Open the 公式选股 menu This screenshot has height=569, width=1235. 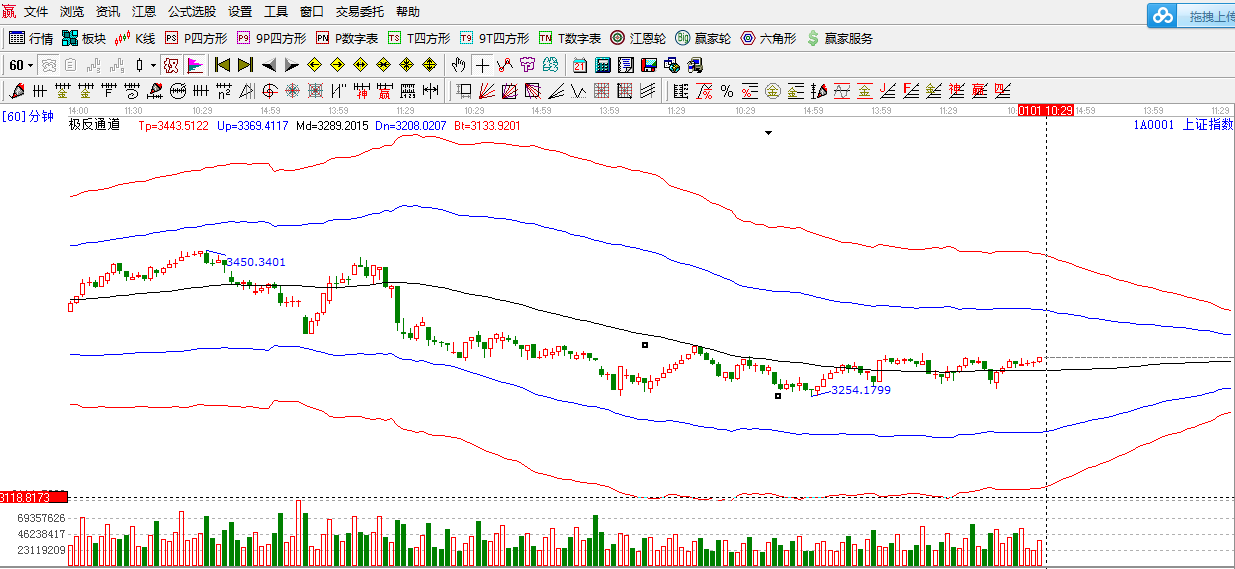tap(191, 12)
